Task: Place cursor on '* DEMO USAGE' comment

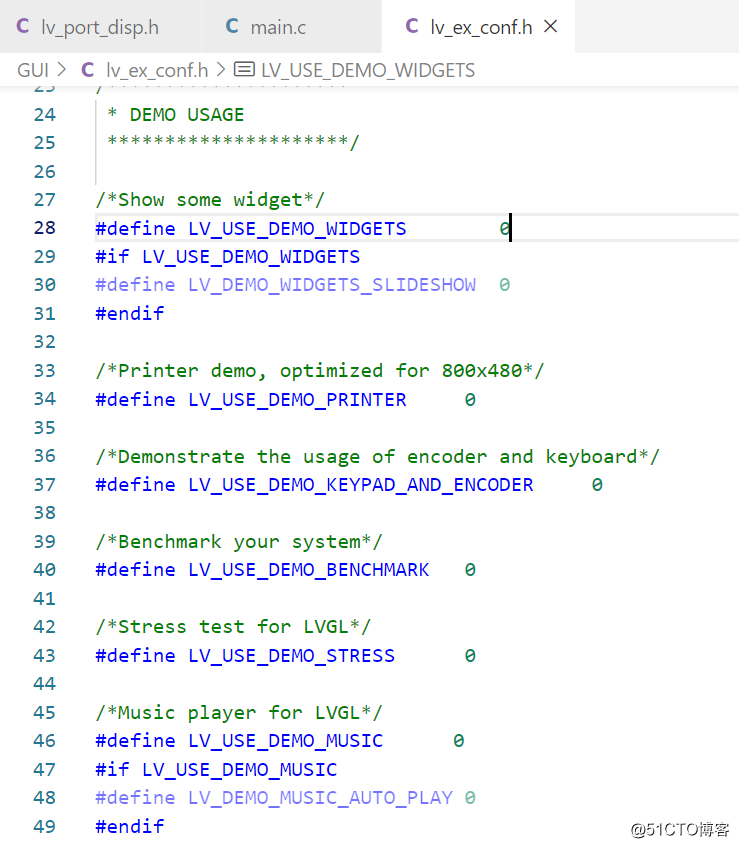Action: coord(176,115)
